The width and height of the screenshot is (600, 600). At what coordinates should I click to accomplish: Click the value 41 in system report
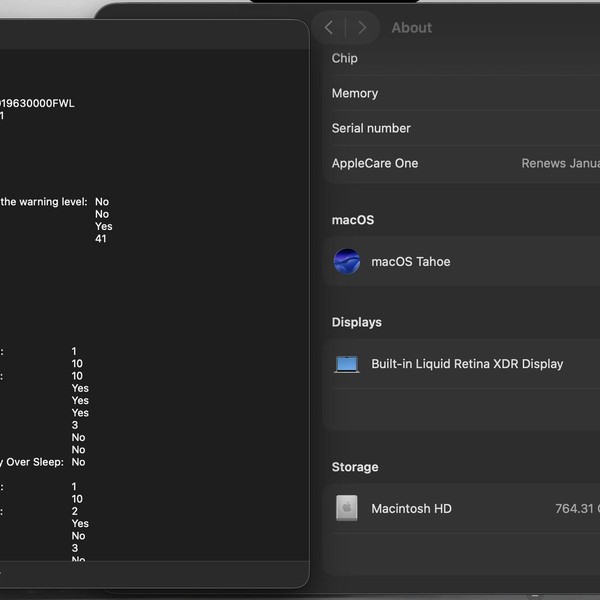(x=101, y=238)
